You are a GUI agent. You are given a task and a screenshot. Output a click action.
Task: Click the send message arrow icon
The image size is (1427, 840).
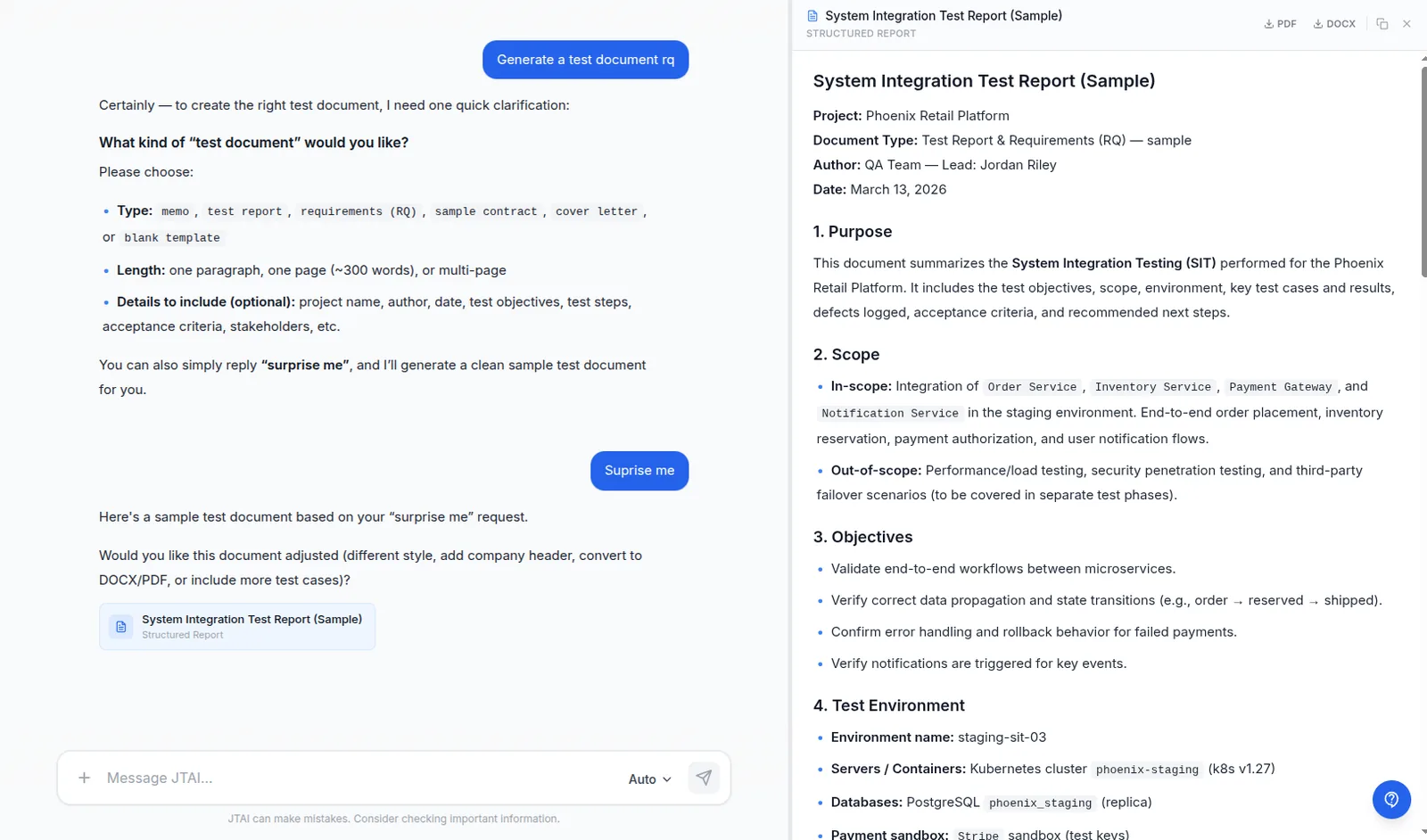[704, 778]
